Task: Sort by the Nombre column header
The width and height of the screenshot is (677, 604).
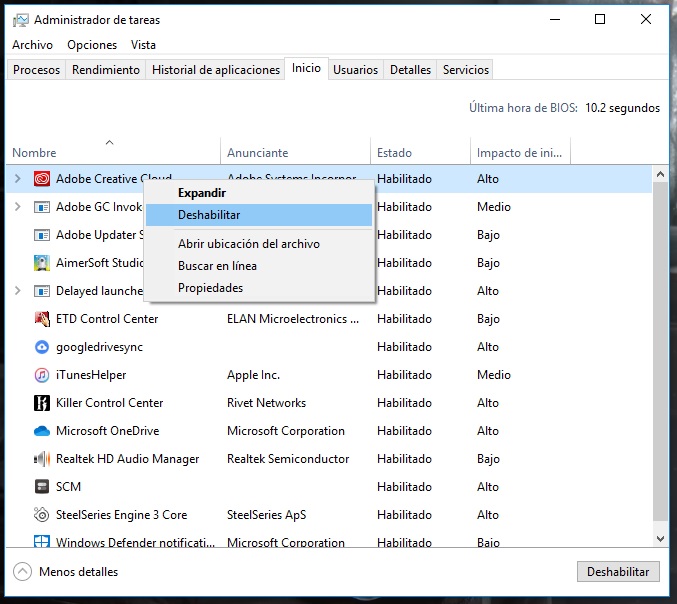Action: [113, 152]
